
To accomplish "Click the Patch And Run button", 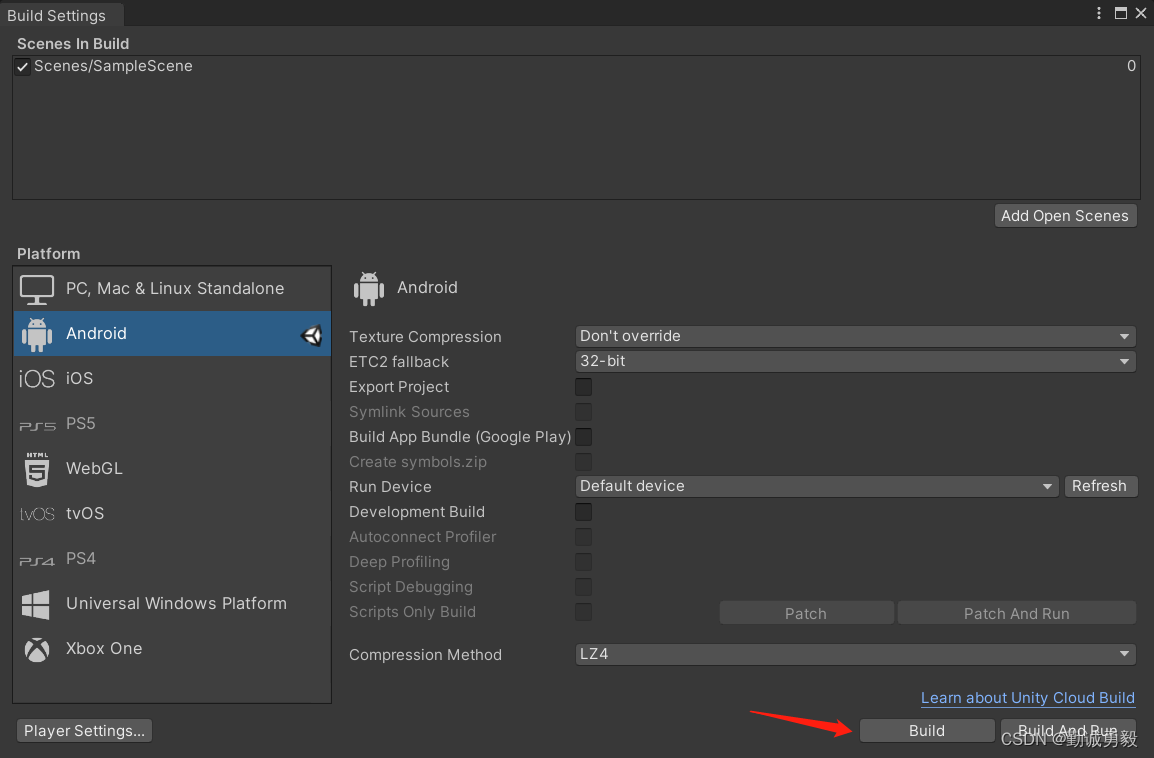I will coord(1016,613).
